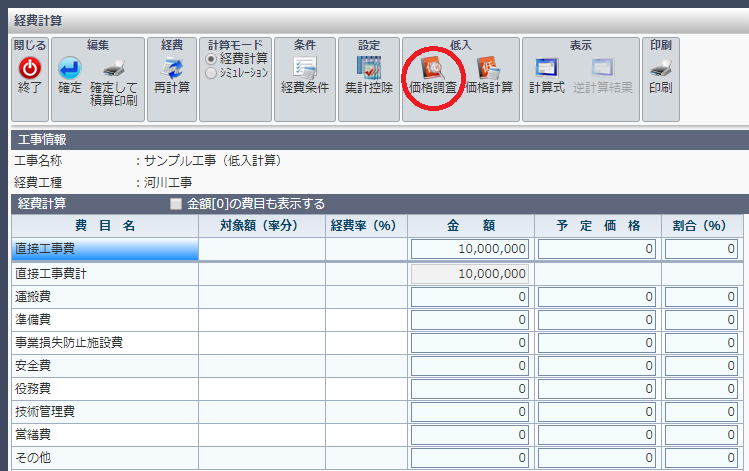Click 予定価格 field for 準備費

pyautogui.click(x=597, y=320)
